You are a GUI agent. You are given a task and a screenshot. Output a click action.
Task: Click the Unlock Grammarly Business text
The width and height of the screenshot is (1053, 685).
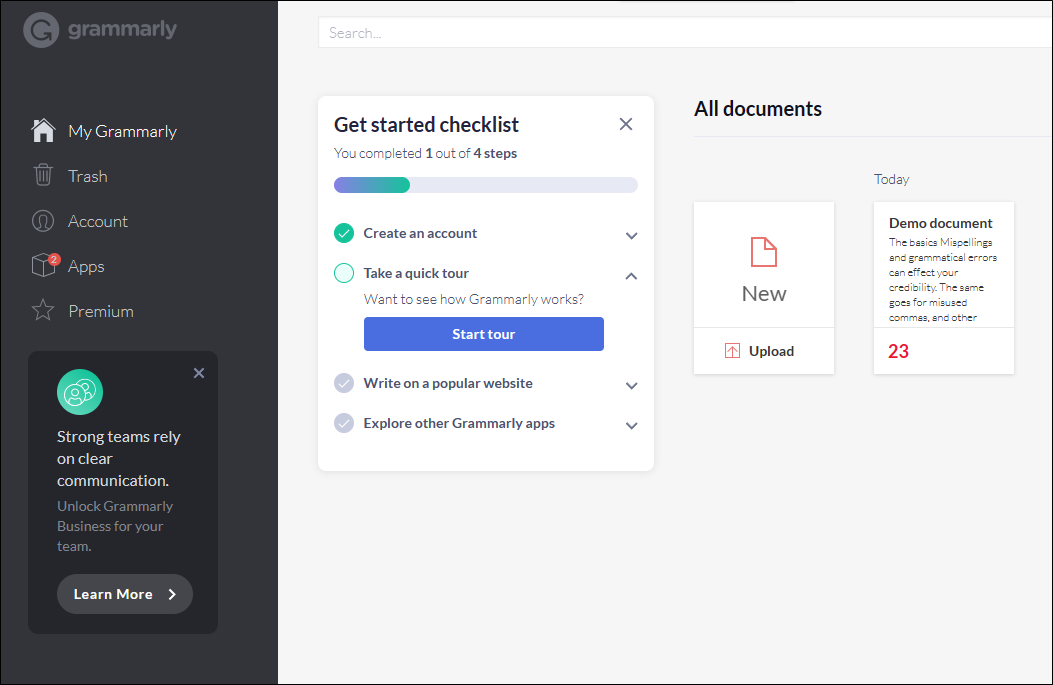(x=115, y=526)
